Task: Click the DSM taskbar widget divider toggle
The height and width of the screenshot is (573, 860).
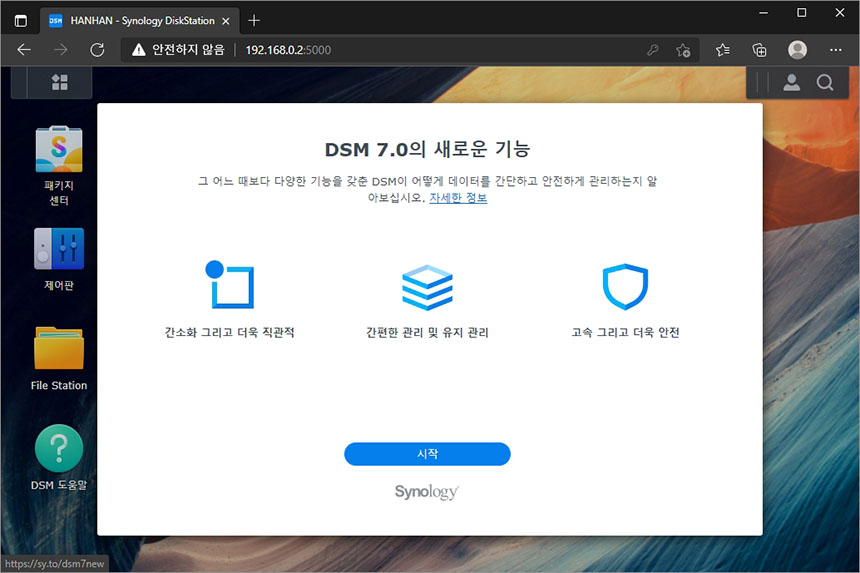Action: tap(762, 83)
